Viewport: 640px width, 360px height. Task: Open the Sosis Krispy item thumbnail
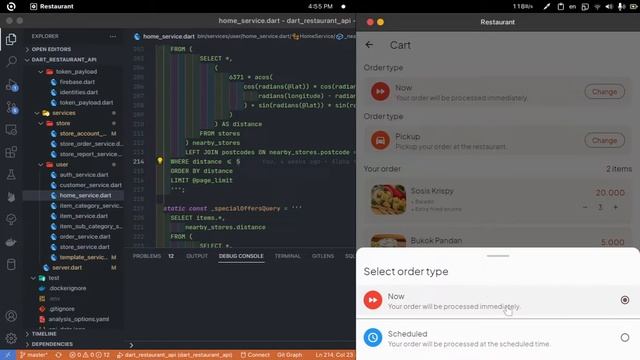point(389,200)
